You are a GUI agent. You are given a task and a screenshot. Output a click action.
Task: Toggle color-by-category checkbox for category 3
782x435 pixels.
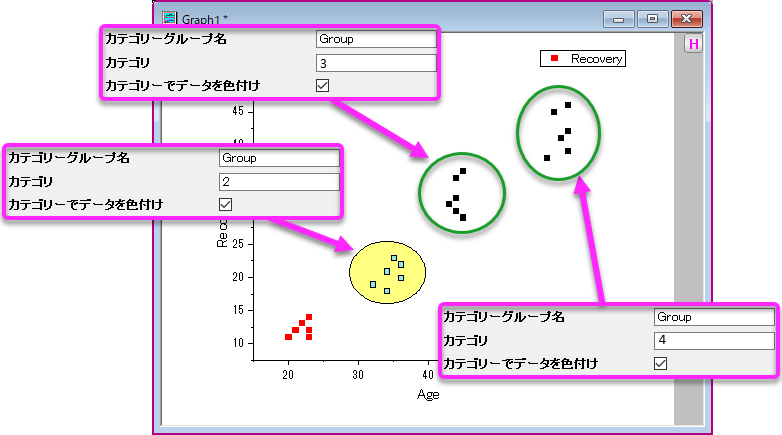click(322, 85)
